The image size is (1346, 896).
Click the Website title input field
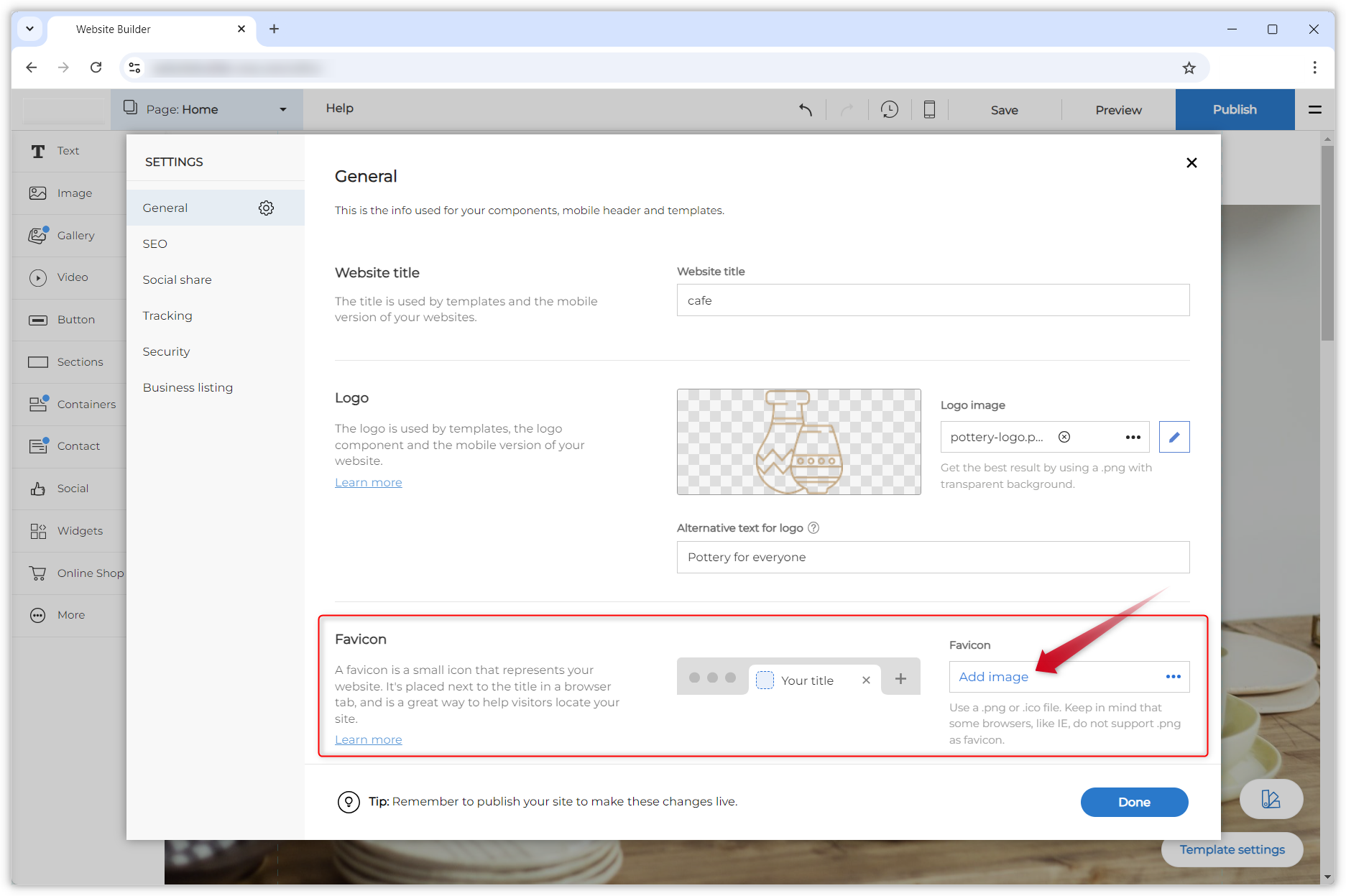(933, 300)
